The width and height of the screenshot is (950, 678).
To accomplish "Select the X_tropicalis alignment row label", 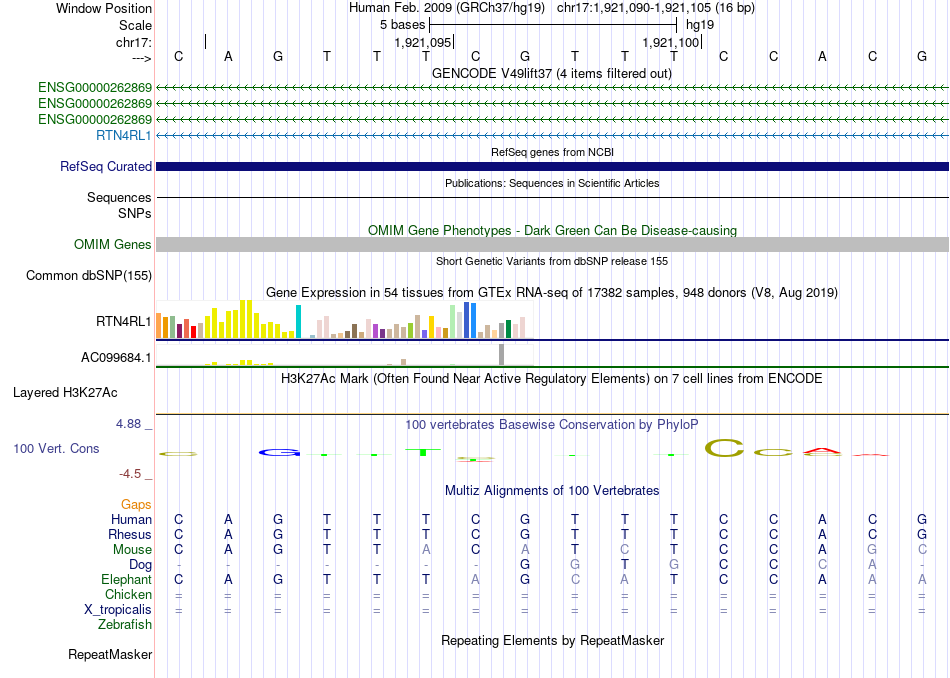I will [118, 610].
